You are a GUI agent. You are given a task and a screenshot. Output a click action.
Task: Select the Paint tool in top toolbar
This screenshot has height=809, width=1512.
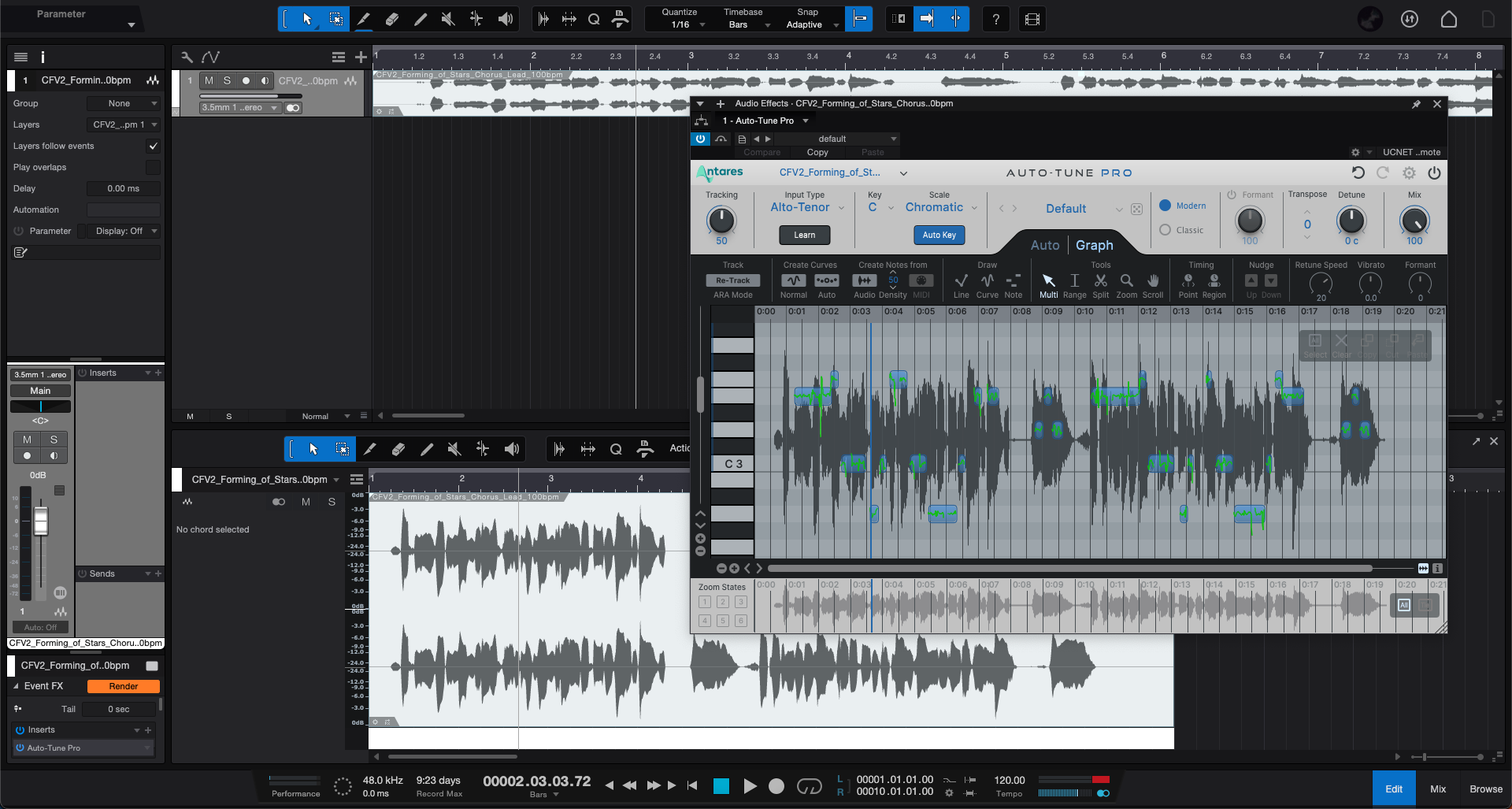coord(420,19)
